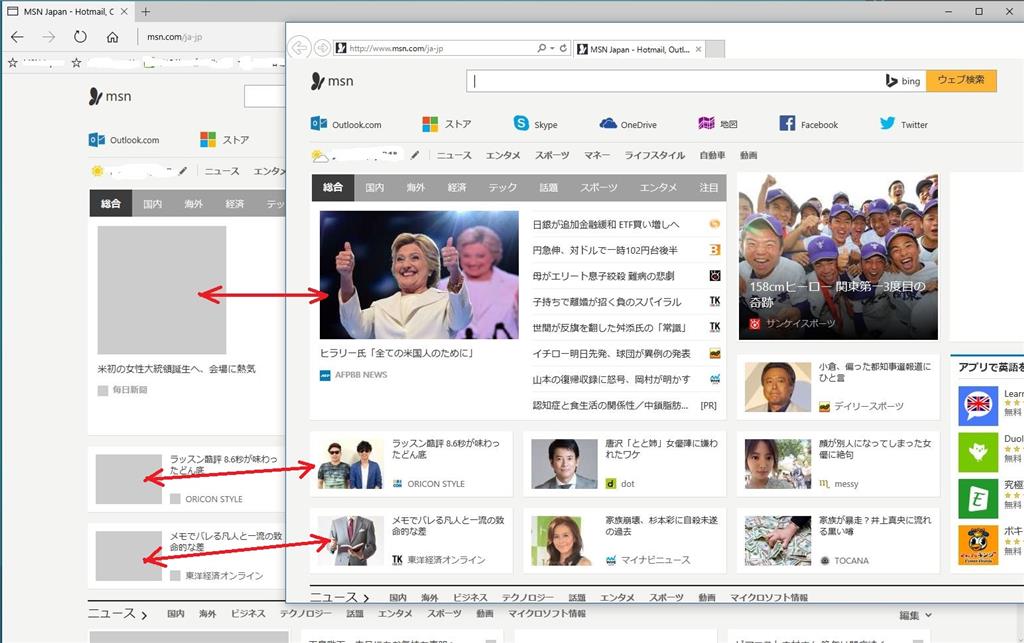This screenshot has height=643, width=1024.
Task: Open Outlook.com shortcut in Edge window
Action: tap(124, 140)
